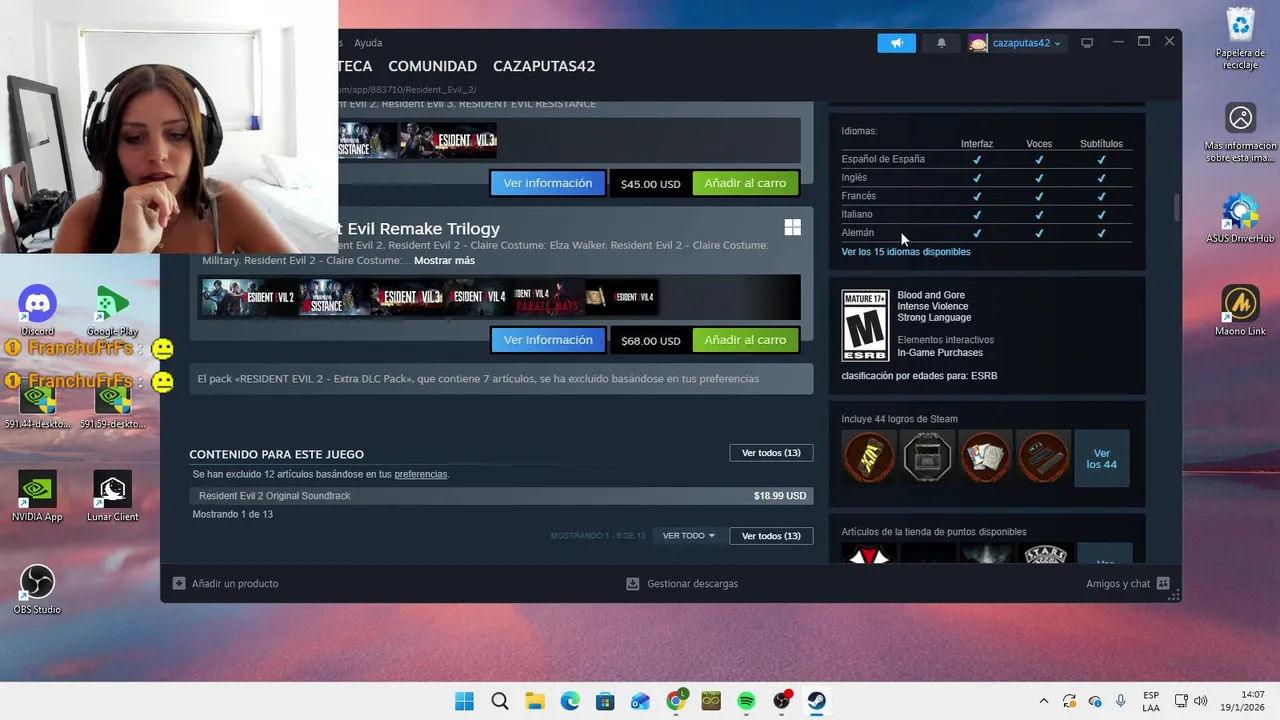Add the $45.00 bundle to cart
The image size is (1280, 720).
(745, 183)
